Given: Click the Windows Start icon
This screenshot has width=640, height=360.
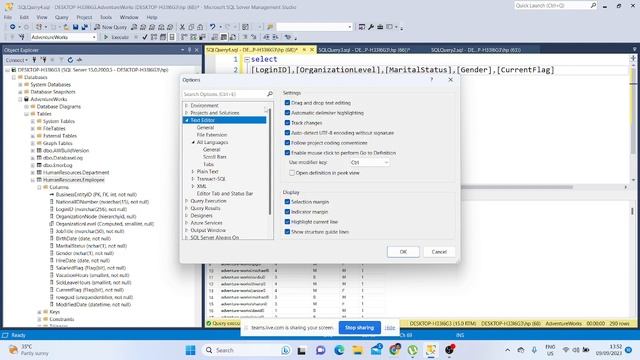Looking at the screenshot, I should tap(190, 350).
